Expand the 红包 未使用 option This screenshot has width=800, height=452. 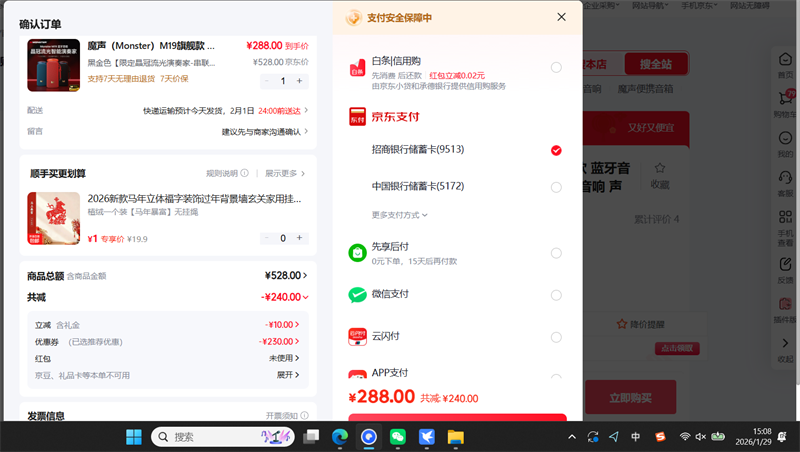284,357
